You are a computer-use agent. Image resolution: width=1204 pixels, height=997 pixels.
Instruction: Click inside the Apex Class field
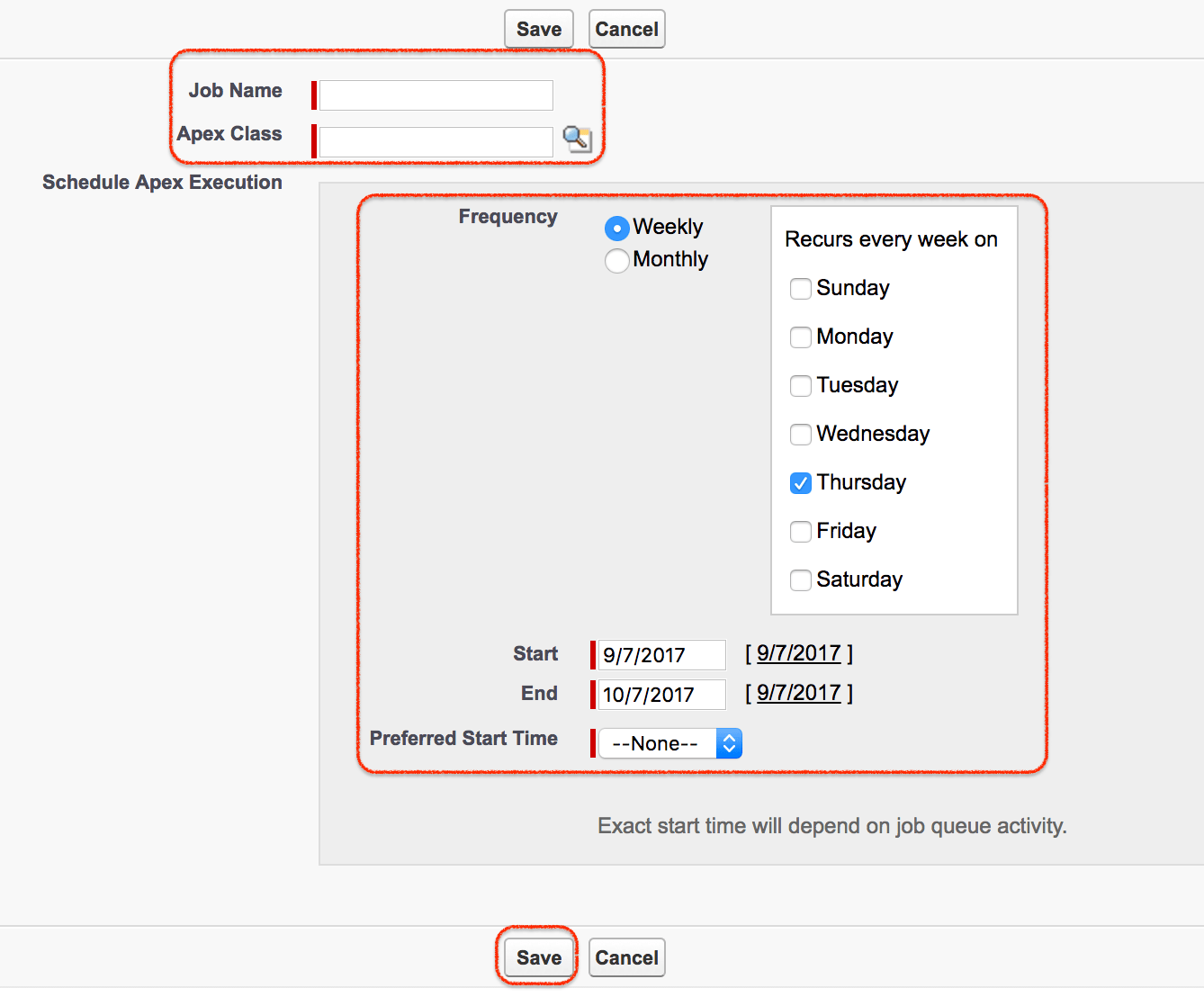(x=435, y=141)
